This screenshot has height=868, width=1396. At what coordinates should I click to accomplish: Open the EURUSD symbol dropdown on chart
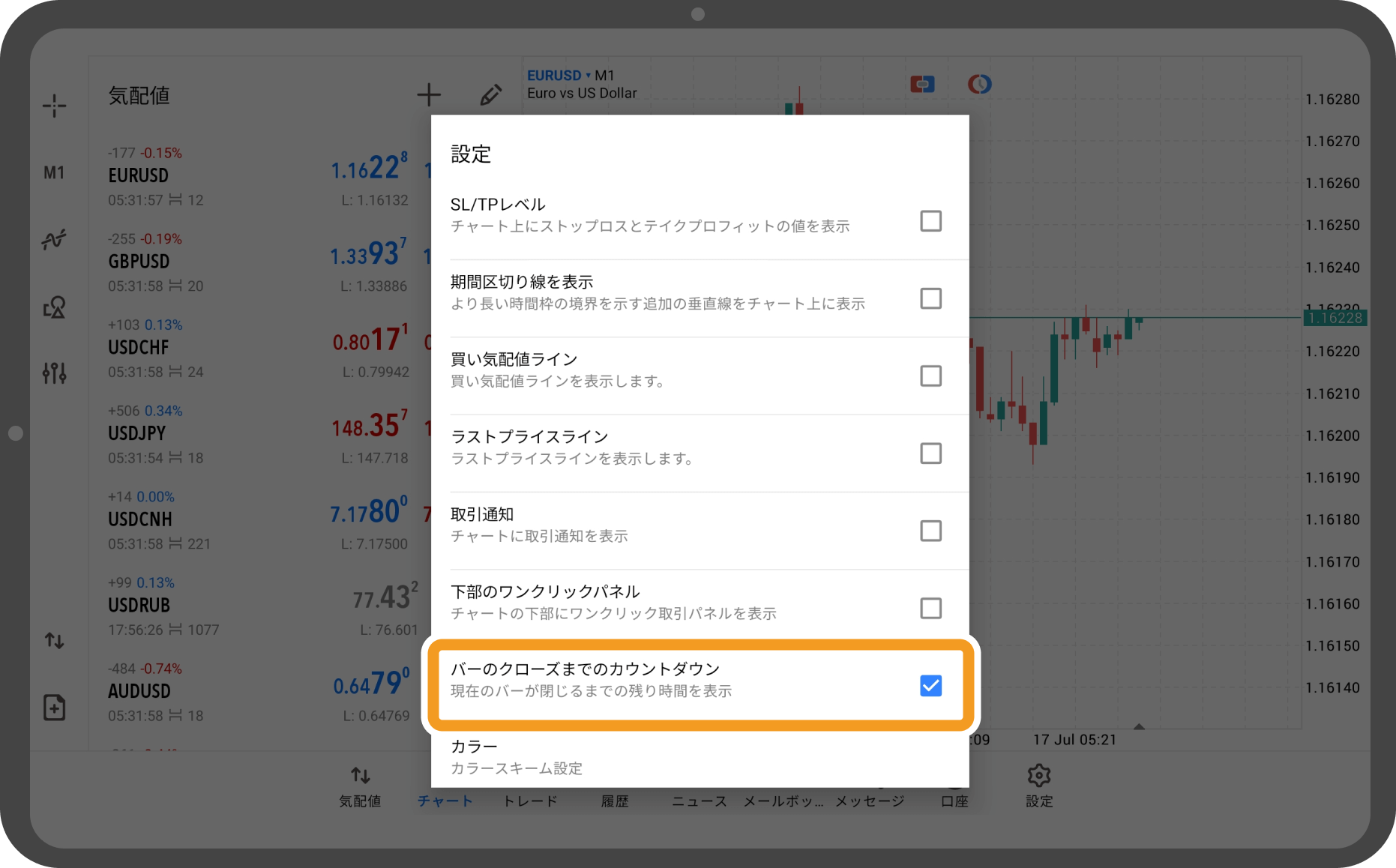click(559, 76)
